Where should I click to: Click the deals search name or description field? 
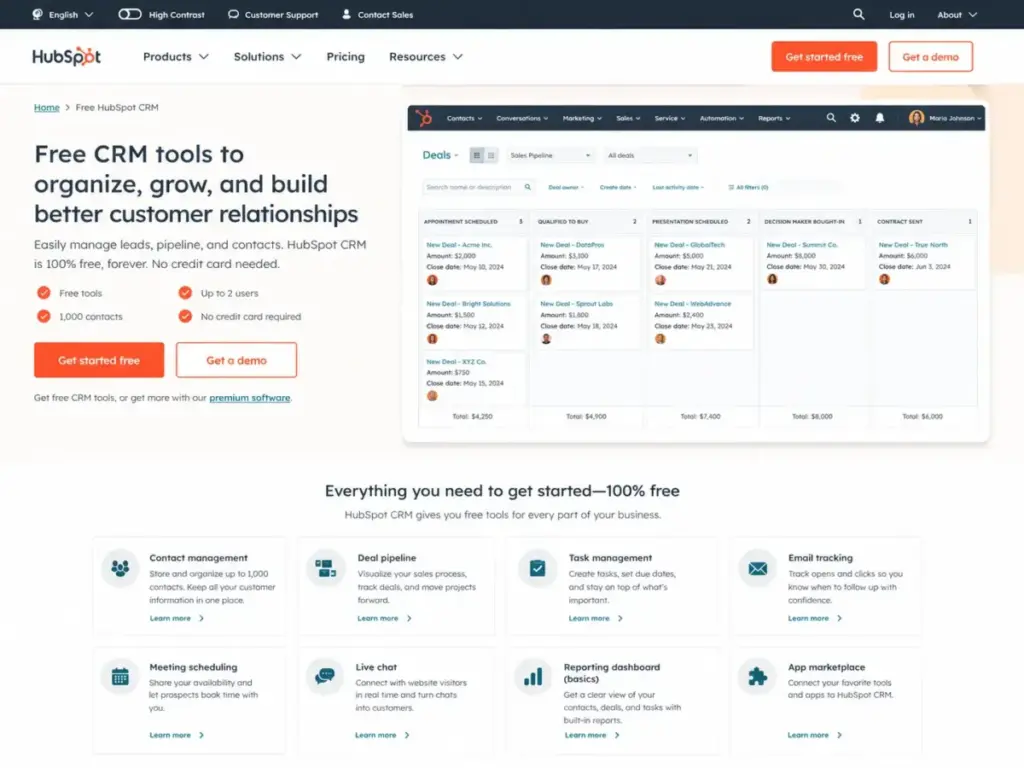pyautogui.click(x=479, y=187)
